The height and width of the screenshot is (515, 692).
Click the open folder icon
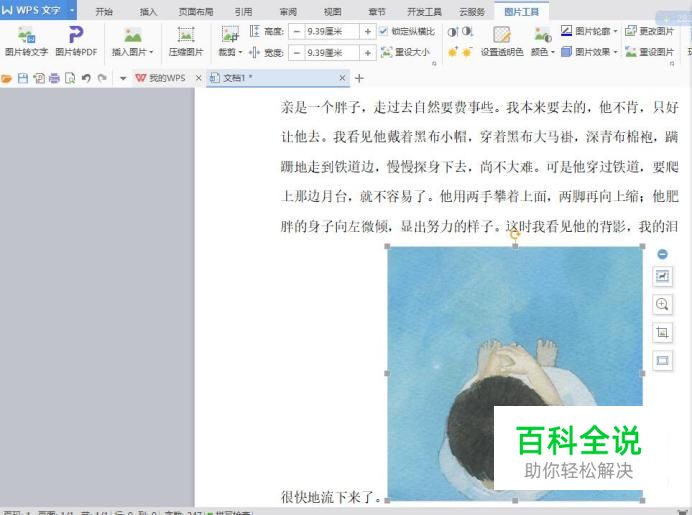click(6, 79)
